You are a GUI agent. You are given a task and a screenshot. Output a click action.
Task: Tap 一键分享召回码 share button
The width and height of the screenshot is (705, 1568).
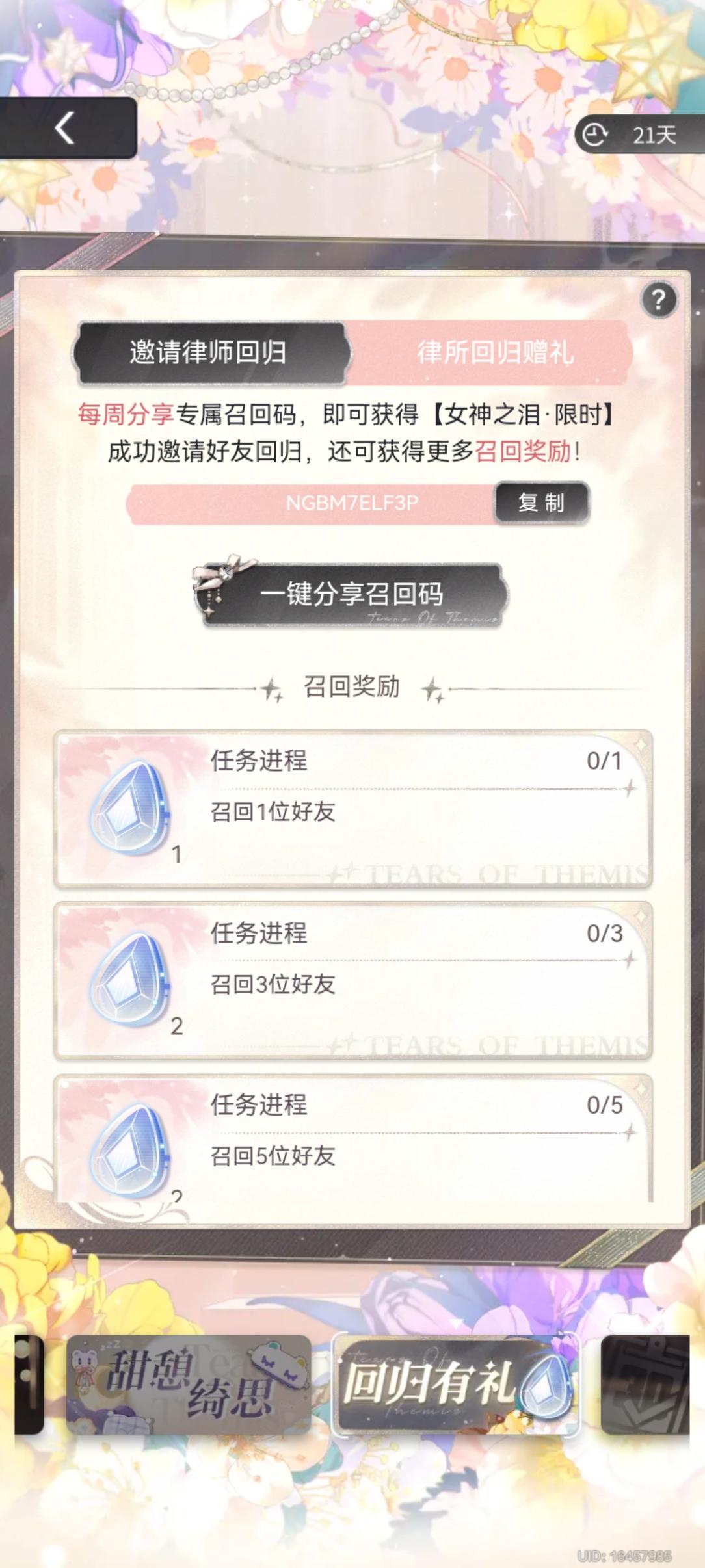351,595
